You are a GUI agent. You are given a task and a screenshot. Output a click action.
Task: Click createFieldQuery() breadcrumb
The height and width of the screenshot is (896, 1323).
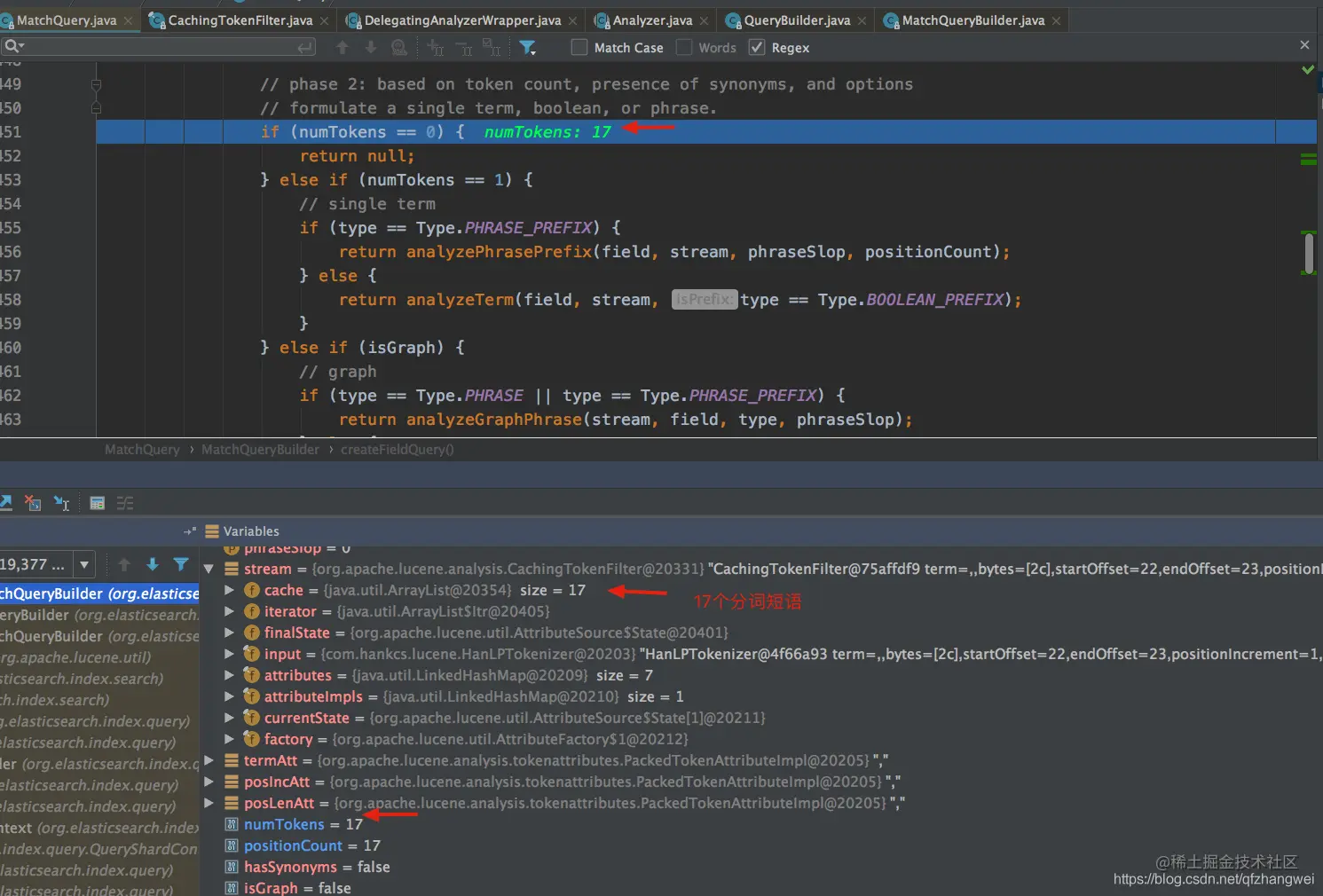pyautogui.click(x=397, y=450)
